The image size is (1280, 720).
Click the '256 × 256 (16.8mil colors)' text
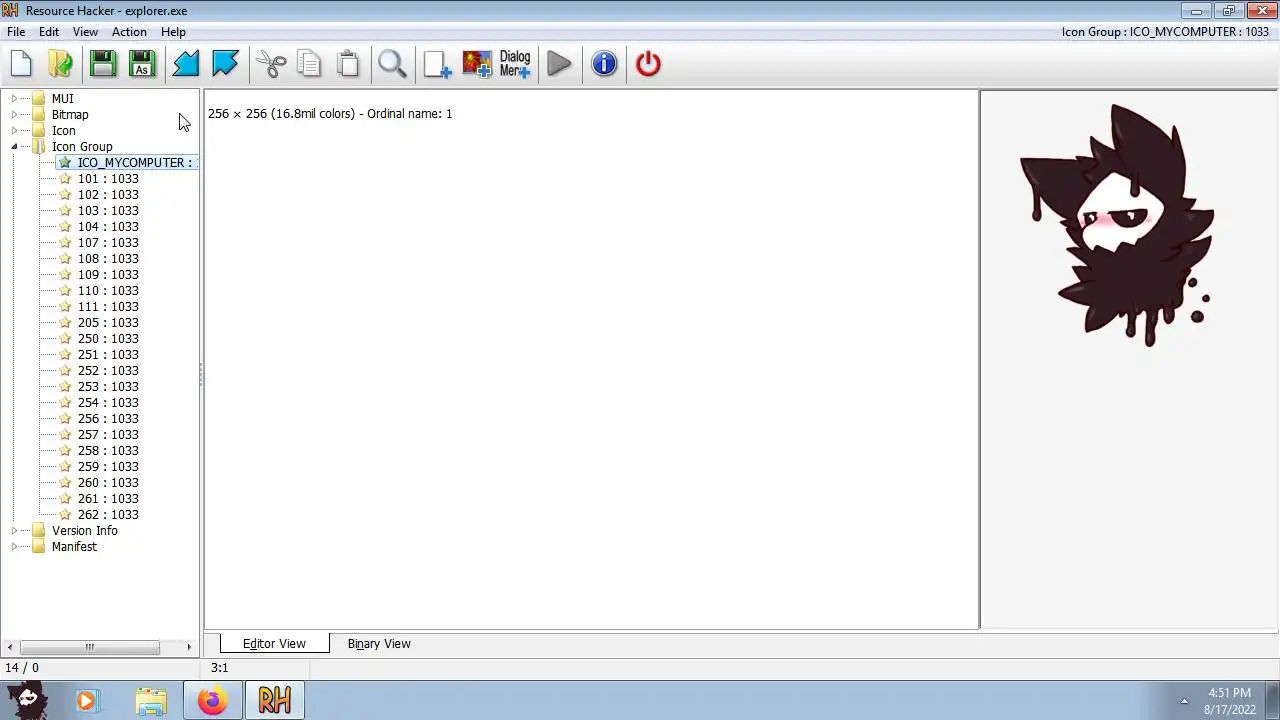281,113
